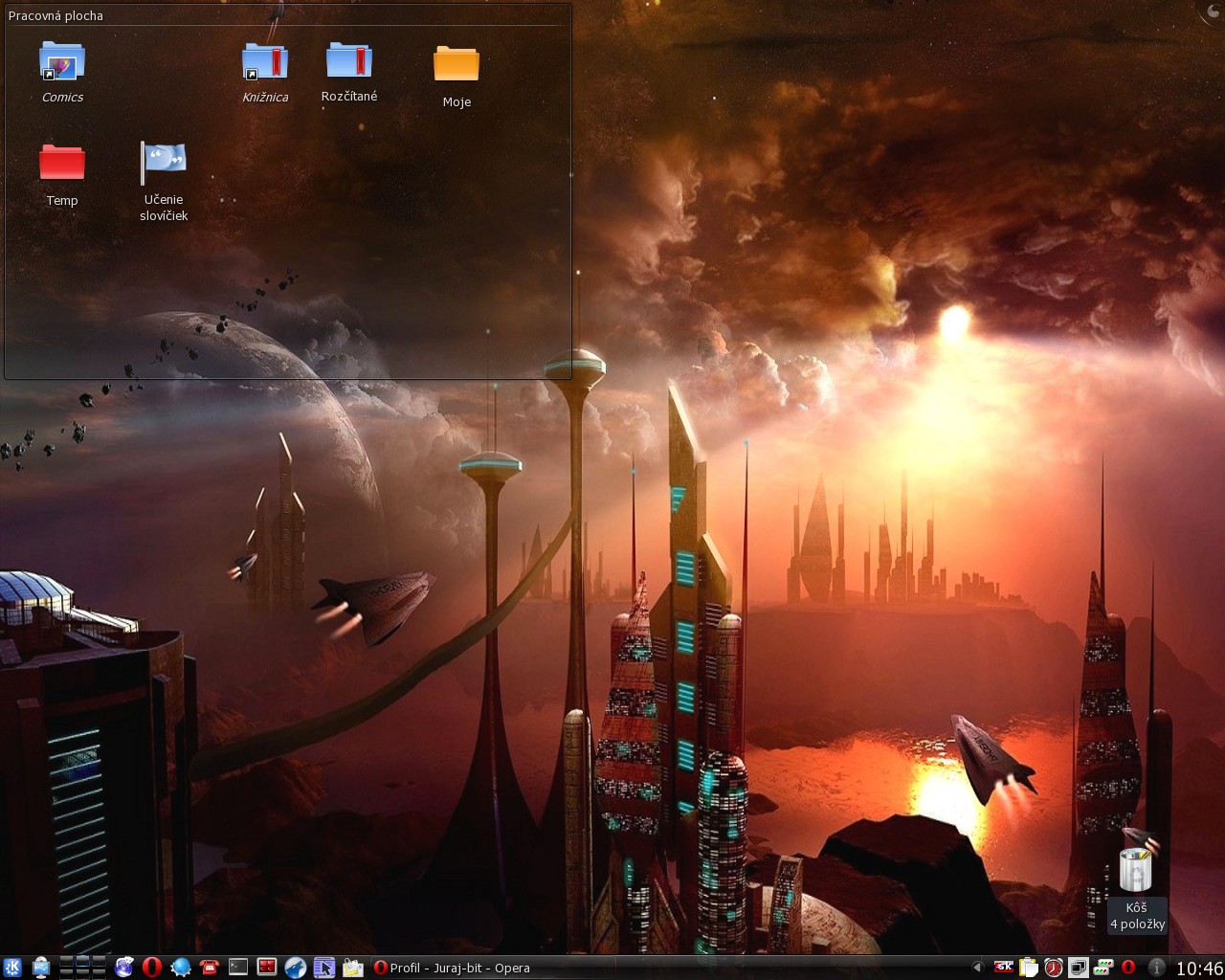Open the folder notes launcher in the panel
Viewport: 1225px width, 980px height.
click(x=353, y=968)
